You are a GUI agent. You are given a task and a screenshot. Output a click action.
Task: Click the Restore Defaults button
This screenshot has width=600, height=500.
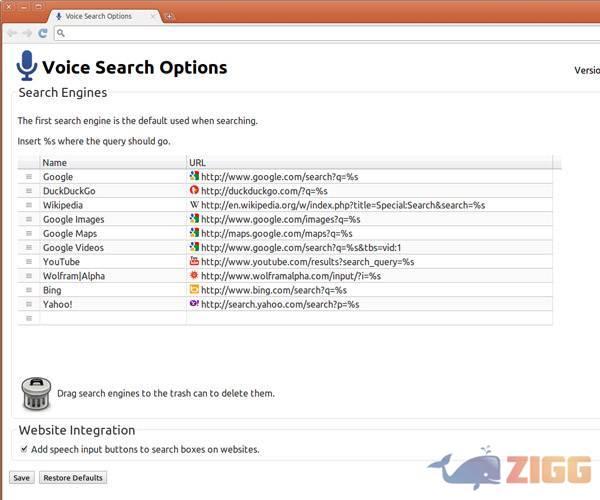point(72,478)
